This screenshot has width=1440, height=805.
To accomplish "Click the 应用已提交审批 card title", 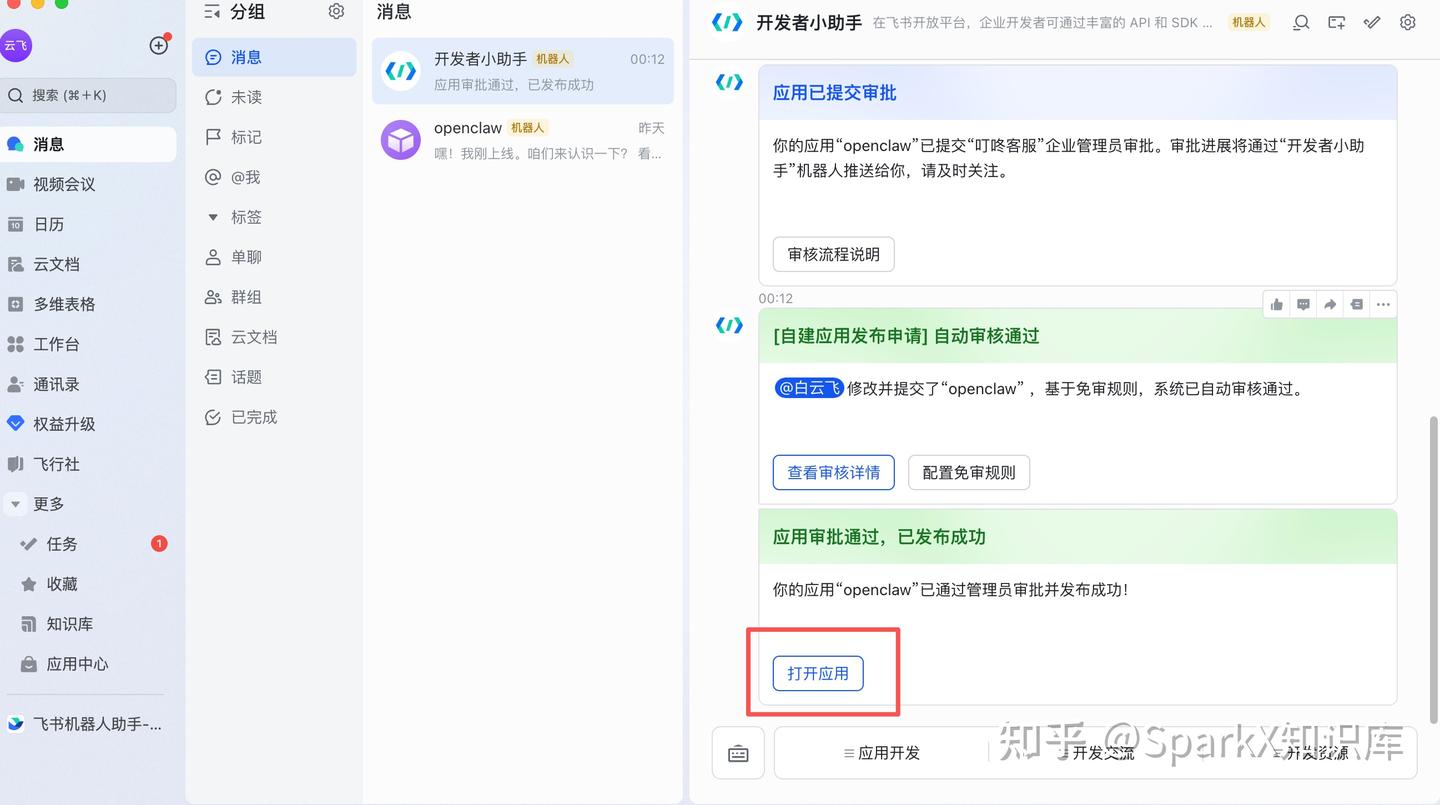I will [835, 93].
